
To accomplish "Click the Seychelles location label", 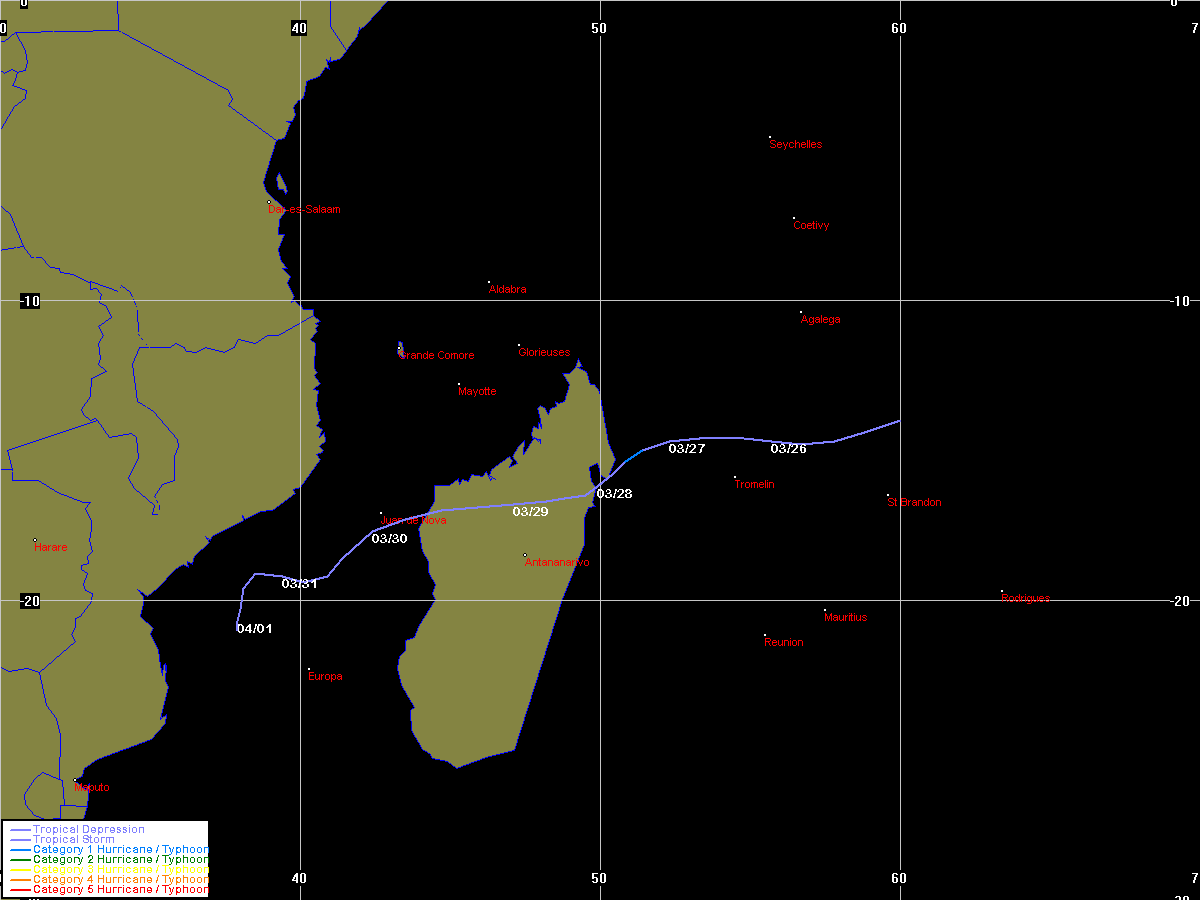I will (x=796, y=144).
